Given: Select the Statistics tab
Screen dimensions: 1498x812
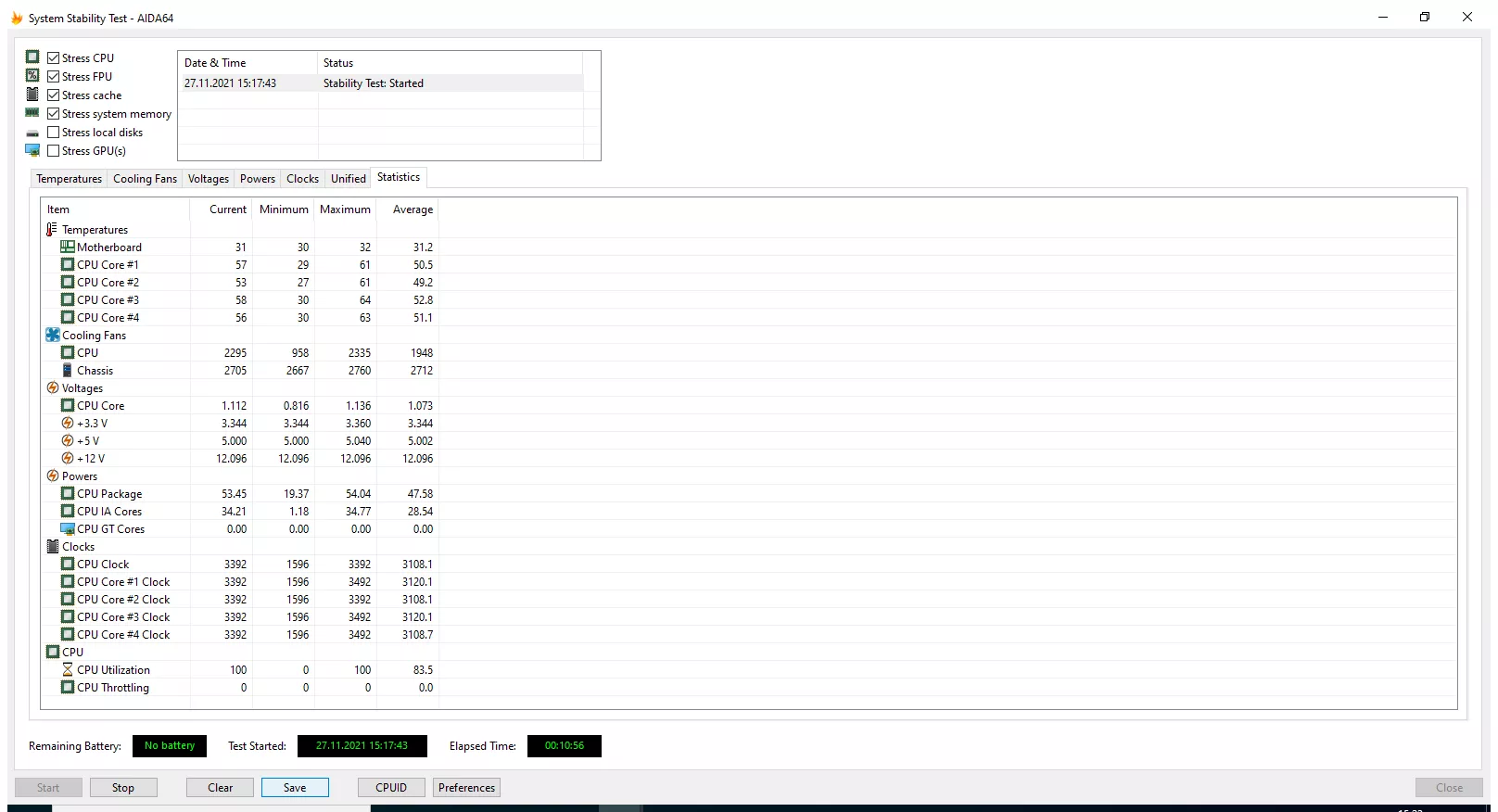Looking at the screenshot, I should pyautogui.click(x=399, y=177).
